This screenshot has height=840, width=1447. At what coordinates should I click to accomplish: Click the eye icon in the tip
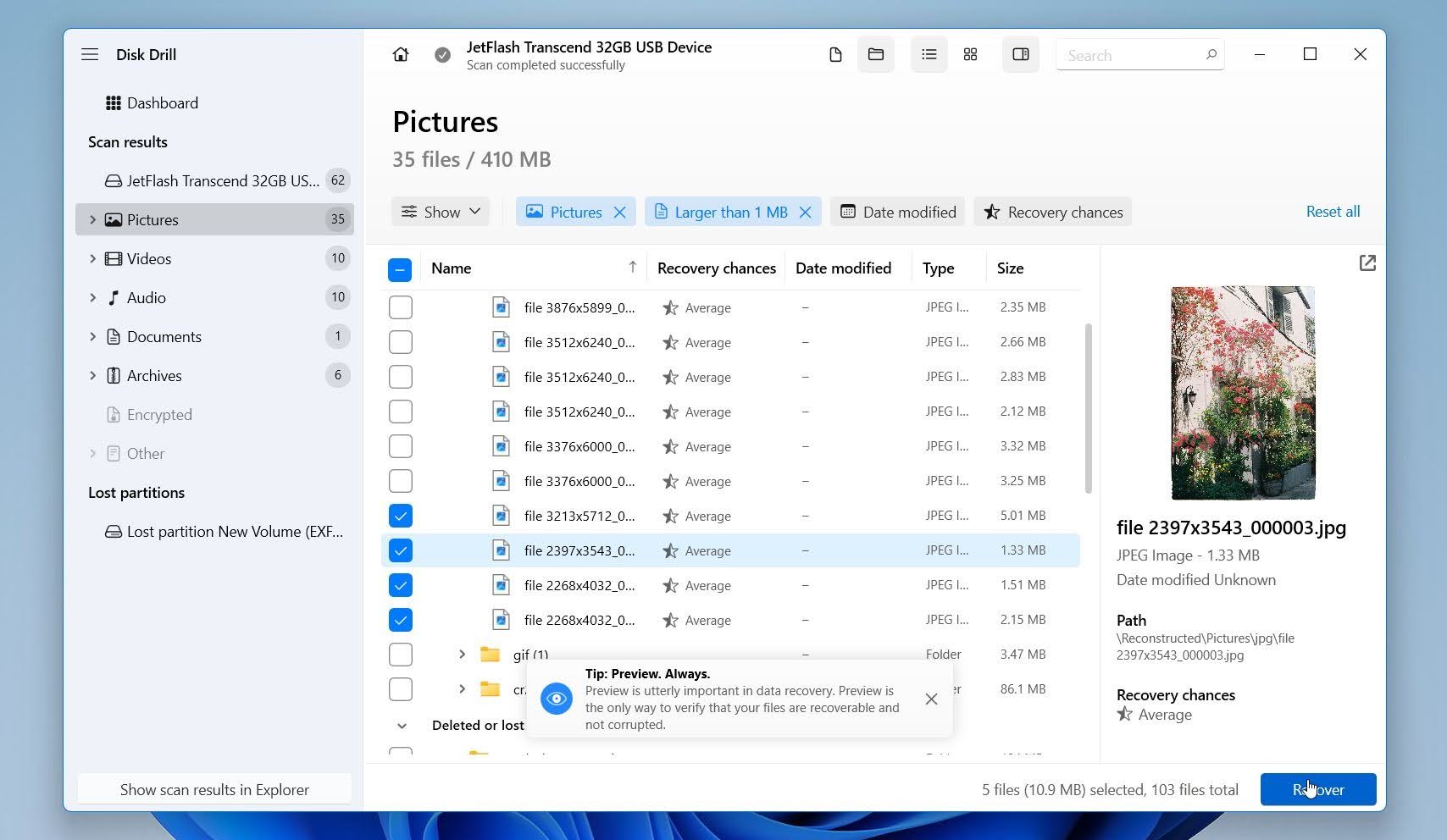[557, 699]
